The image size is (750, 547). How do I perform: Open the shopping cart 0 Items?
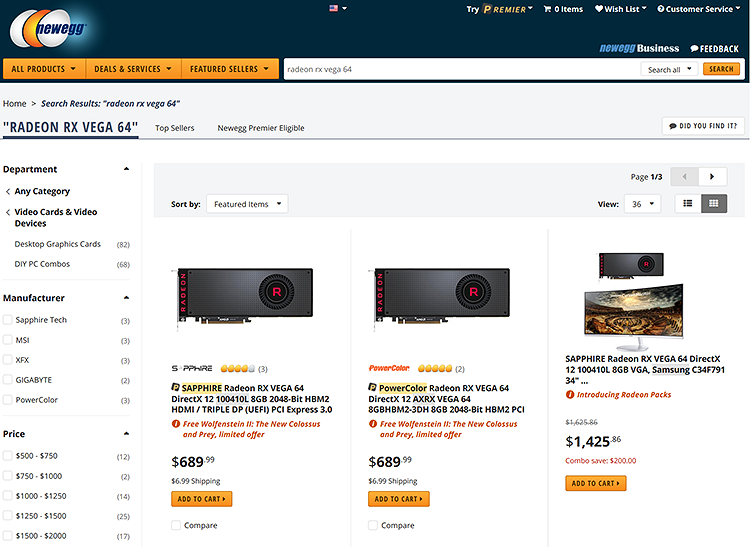[563, 9]
